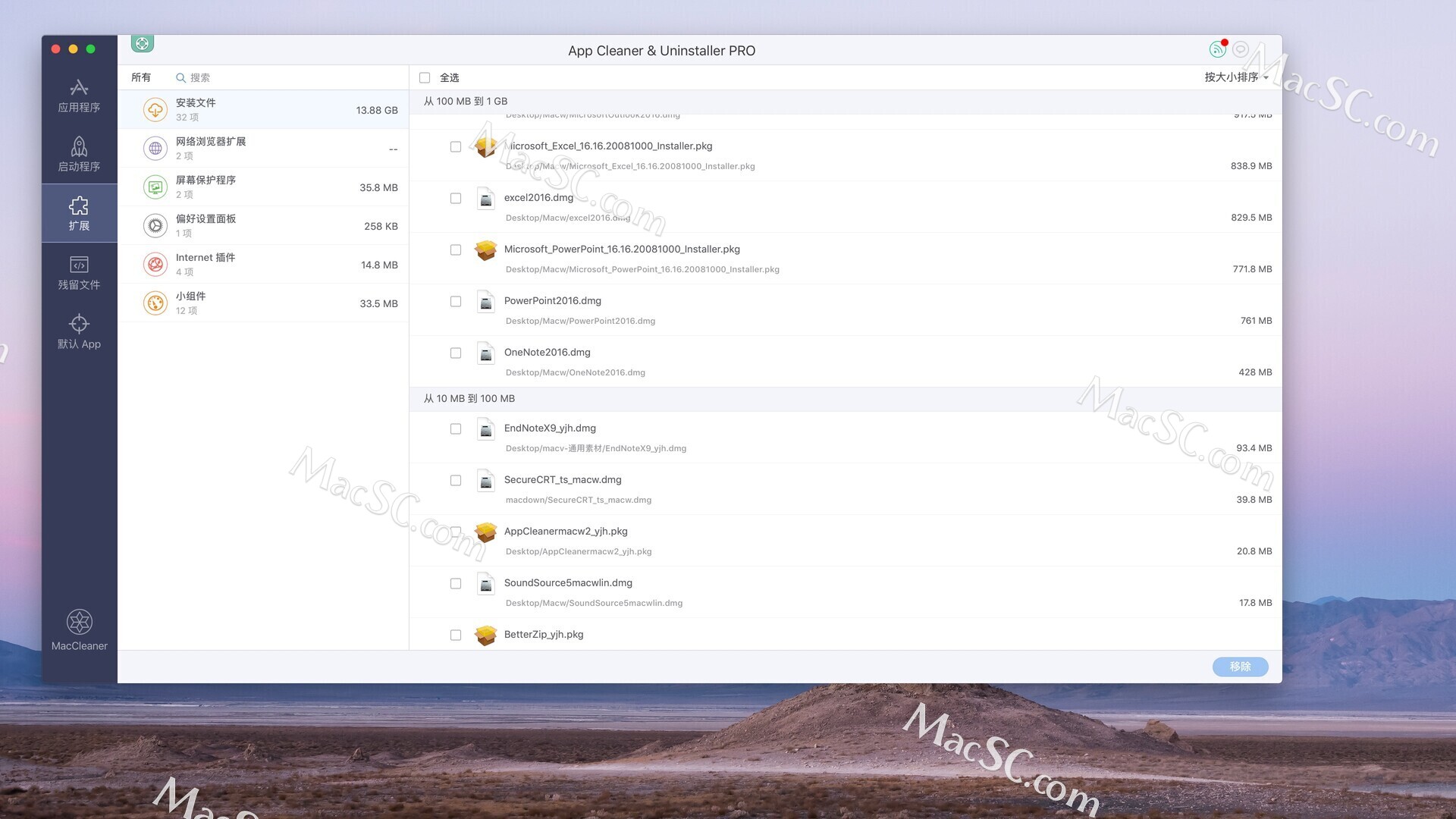
Task: Click the OneNote2016.dmg disk image icon
Action: (486, 353)
